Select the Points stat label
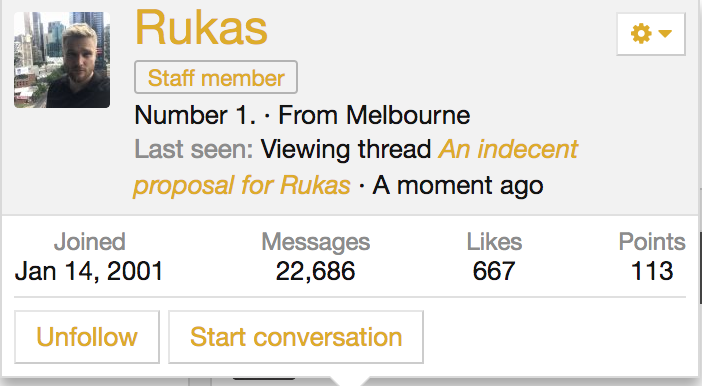The height and width of the screenshot is (386, 702). [x=652, y=242]
